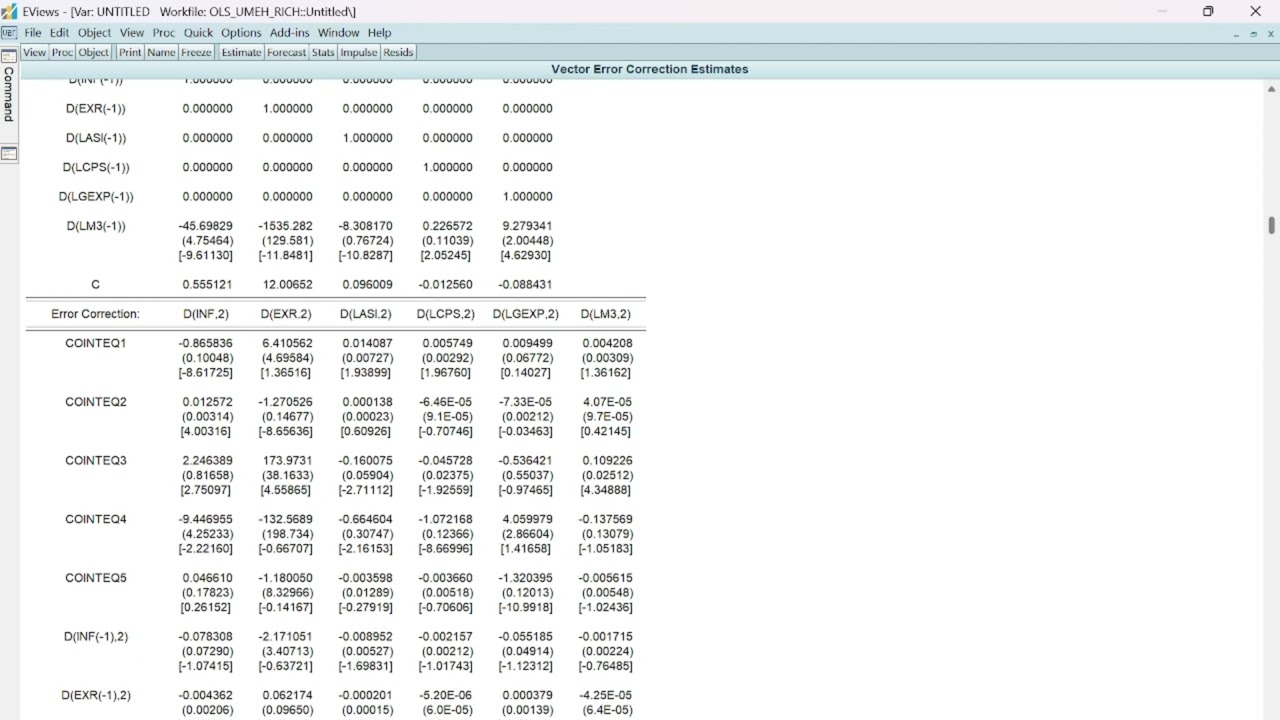
Task: Select the 173.9731 coefficient cell
Action: [x=287, y=461]
